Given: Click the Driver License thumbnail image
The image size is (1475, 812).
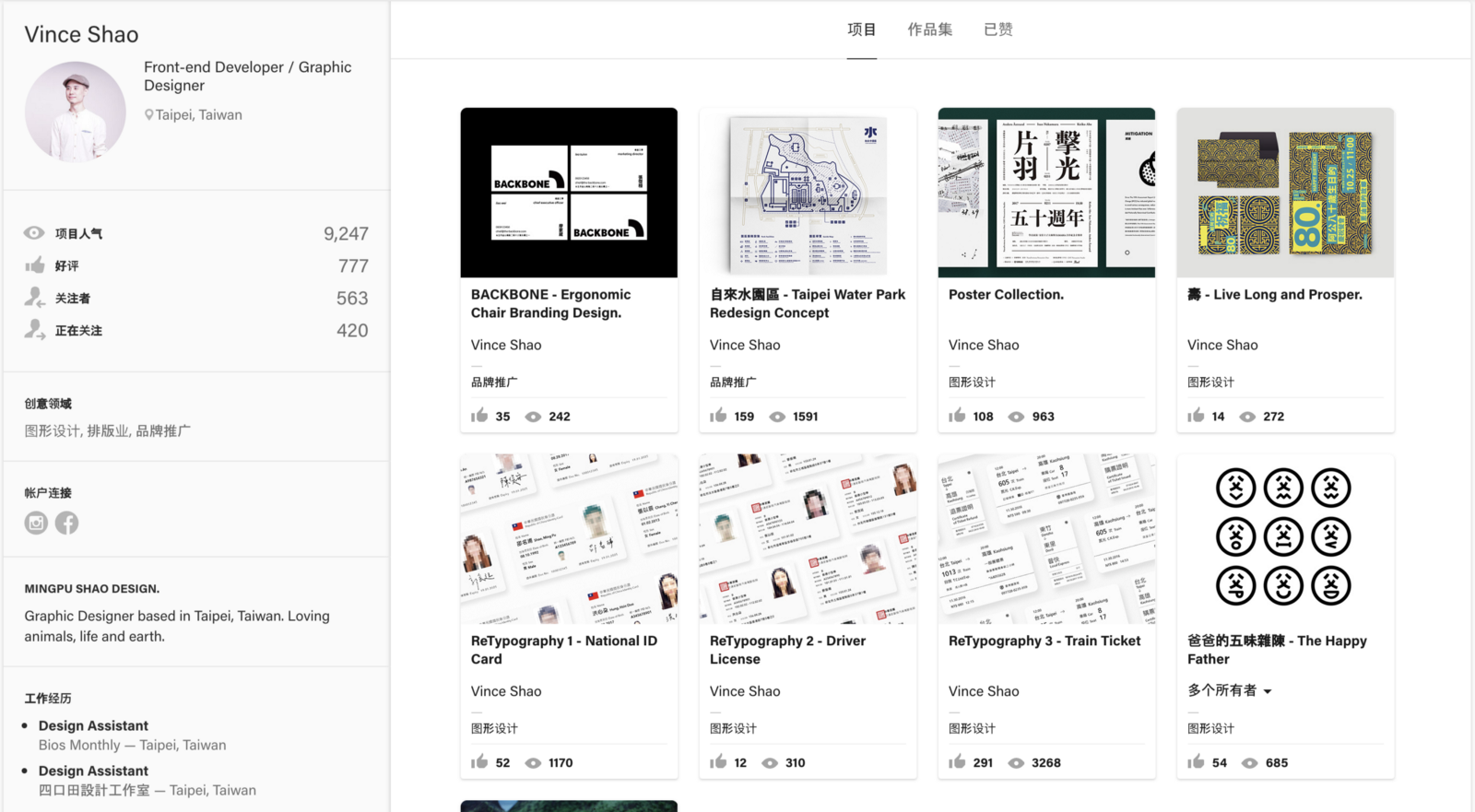Looking at the screenshot, I should coord(808,539).
